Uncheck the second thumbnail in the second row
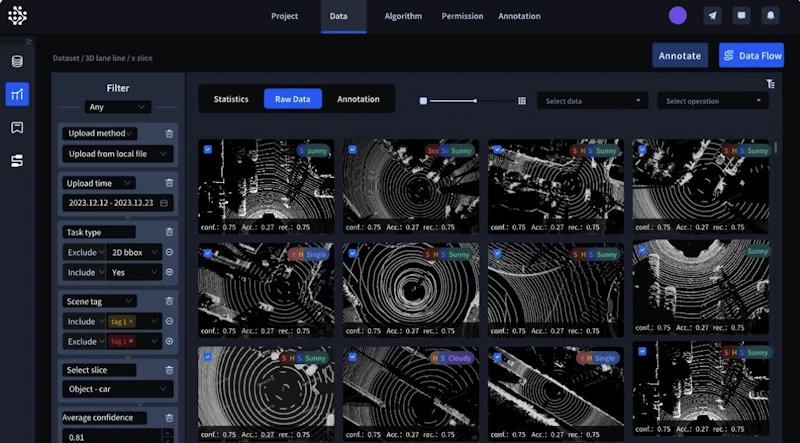The image size is (800, 443). pos(353,253)
